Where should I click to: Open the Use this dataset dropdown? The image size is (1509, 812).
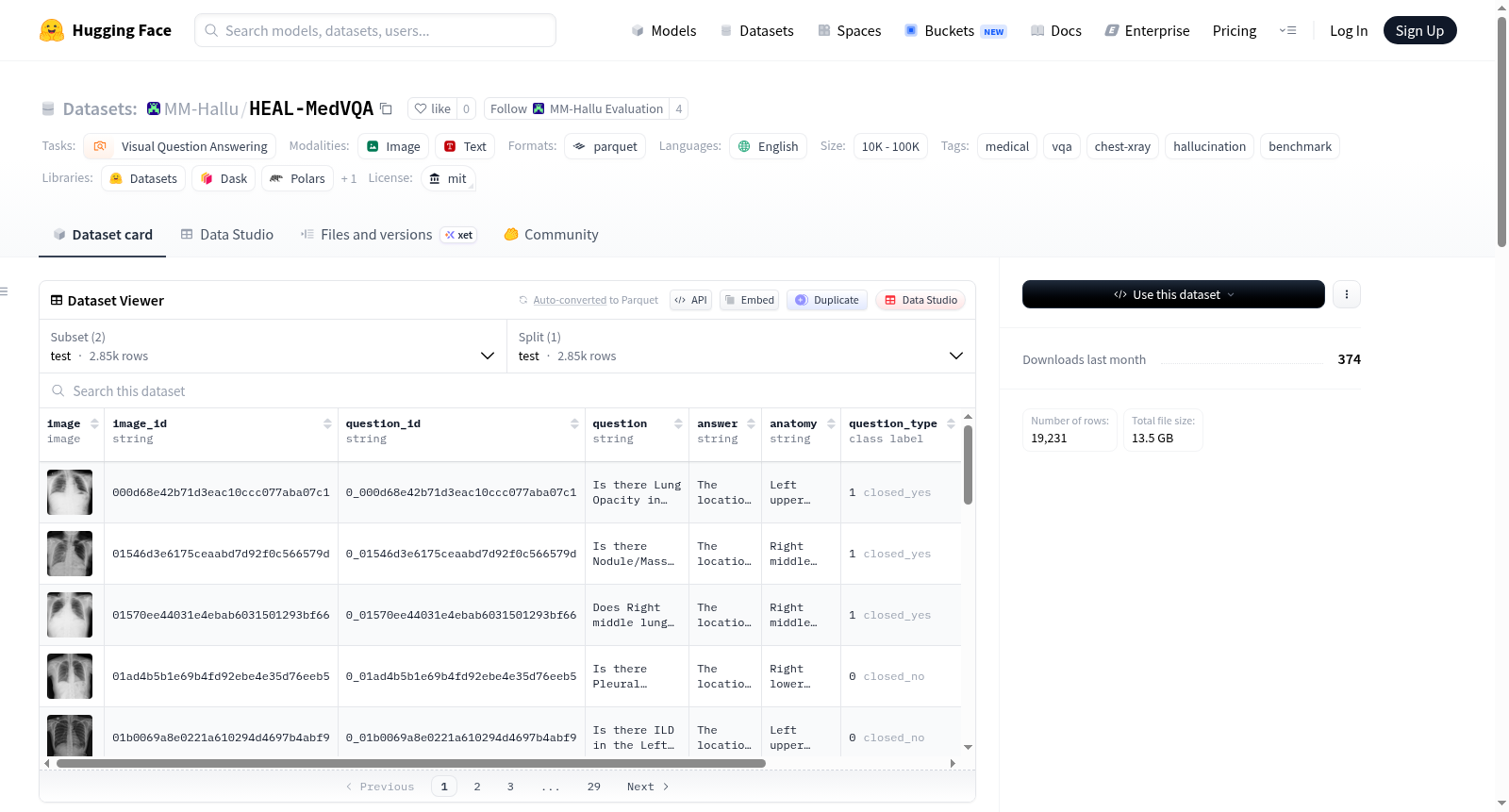[1173, 294]
